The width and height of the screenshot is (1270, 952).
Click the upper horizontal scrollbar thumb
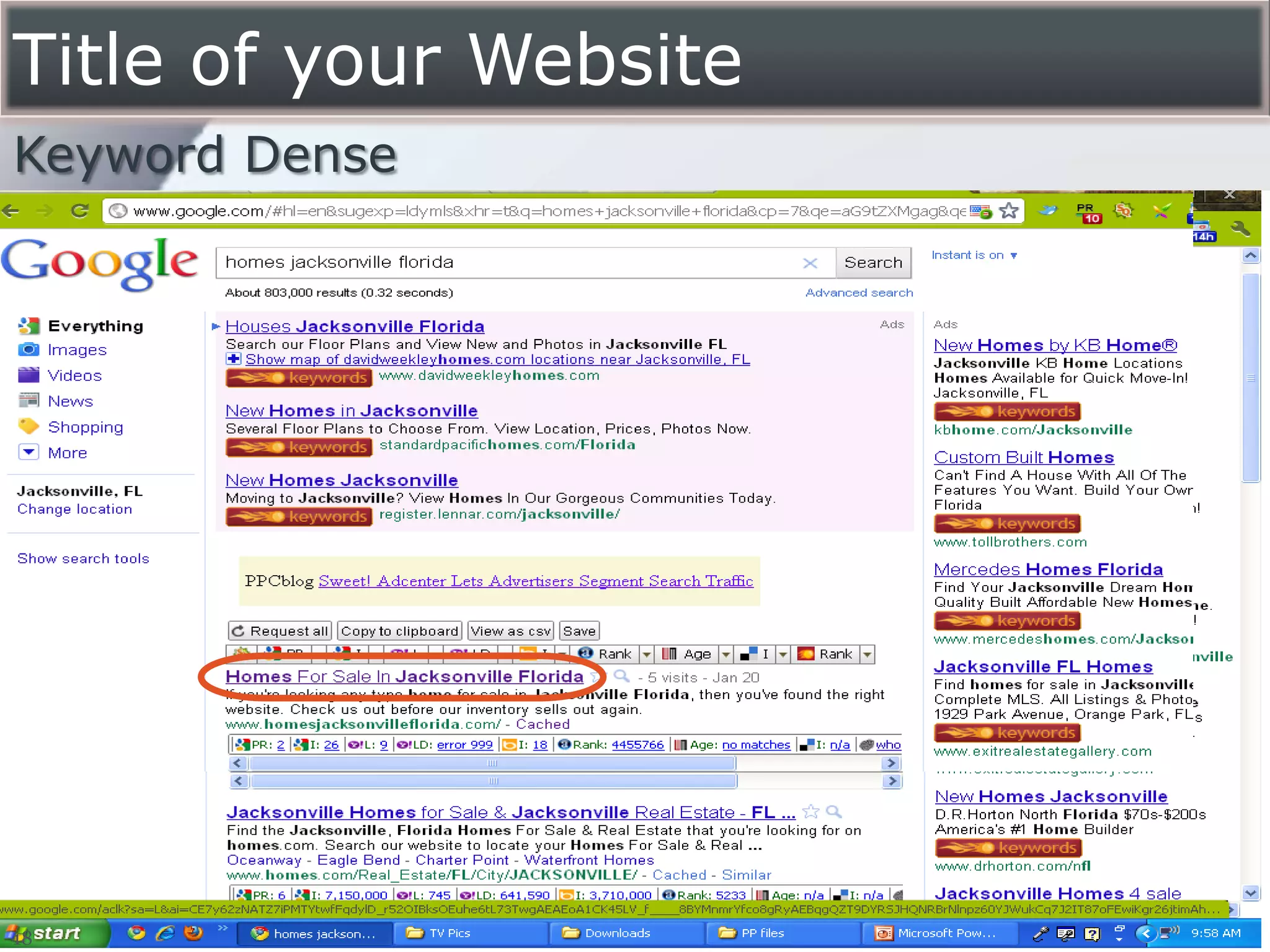coord(492,763)
